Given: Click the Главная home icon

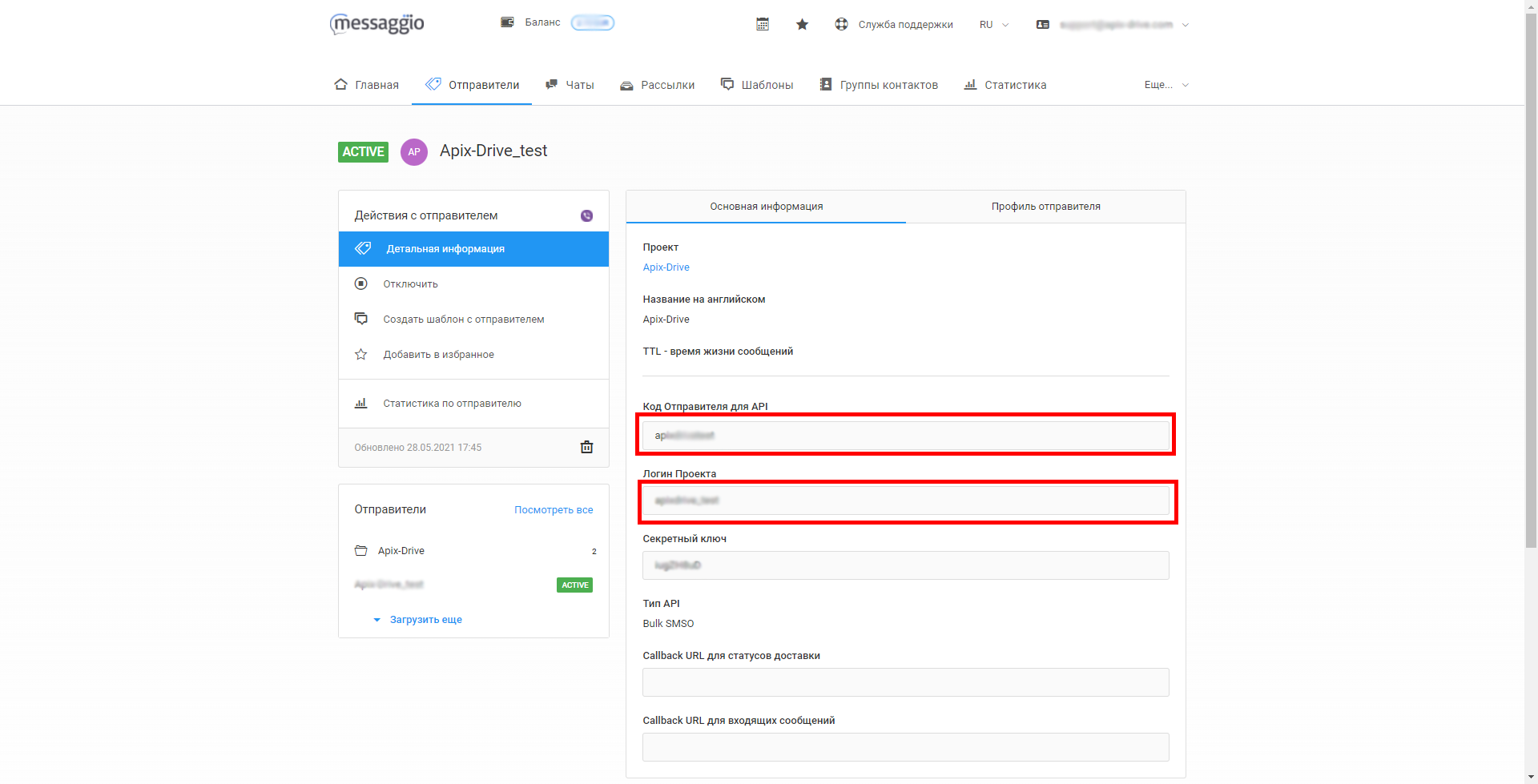Looking at the screenshot, I should point(341,84).
